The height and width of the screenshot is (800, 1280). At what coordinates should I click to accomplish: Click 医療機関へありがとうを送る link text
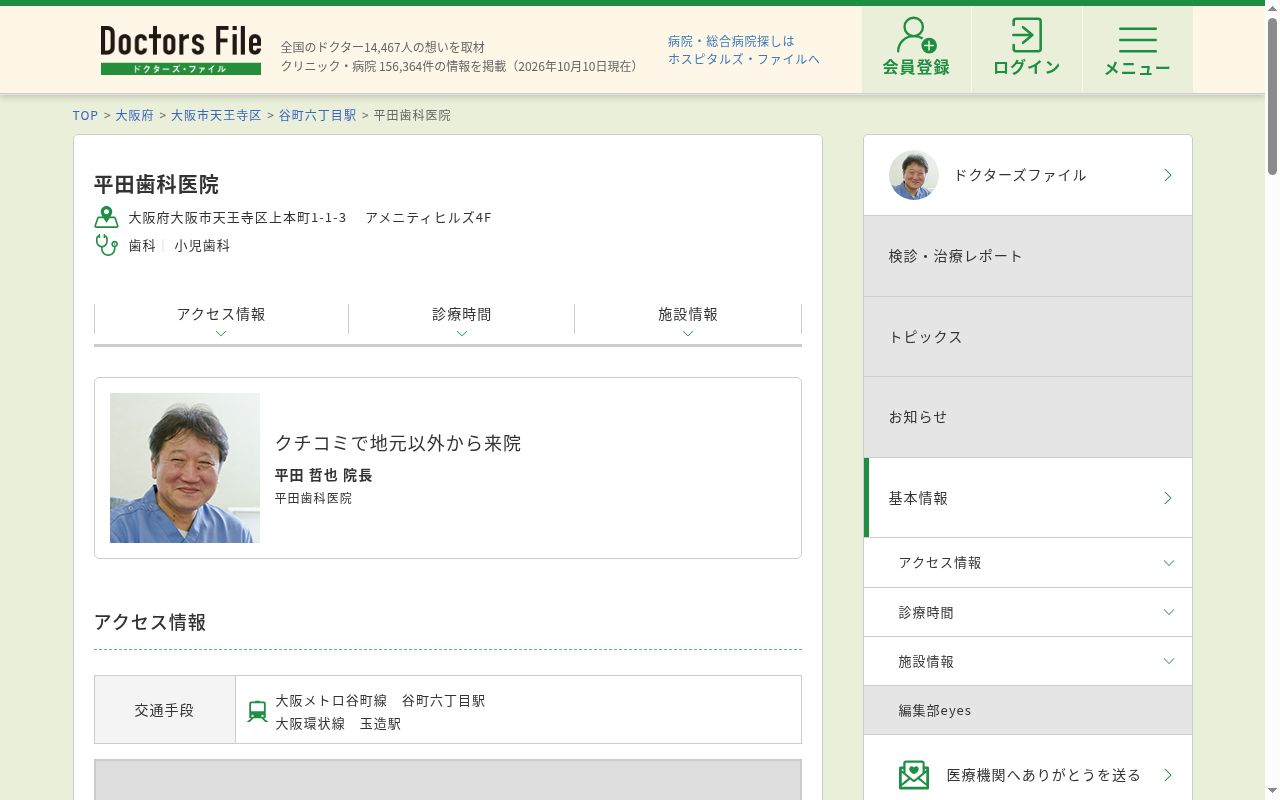point(1044,775)
